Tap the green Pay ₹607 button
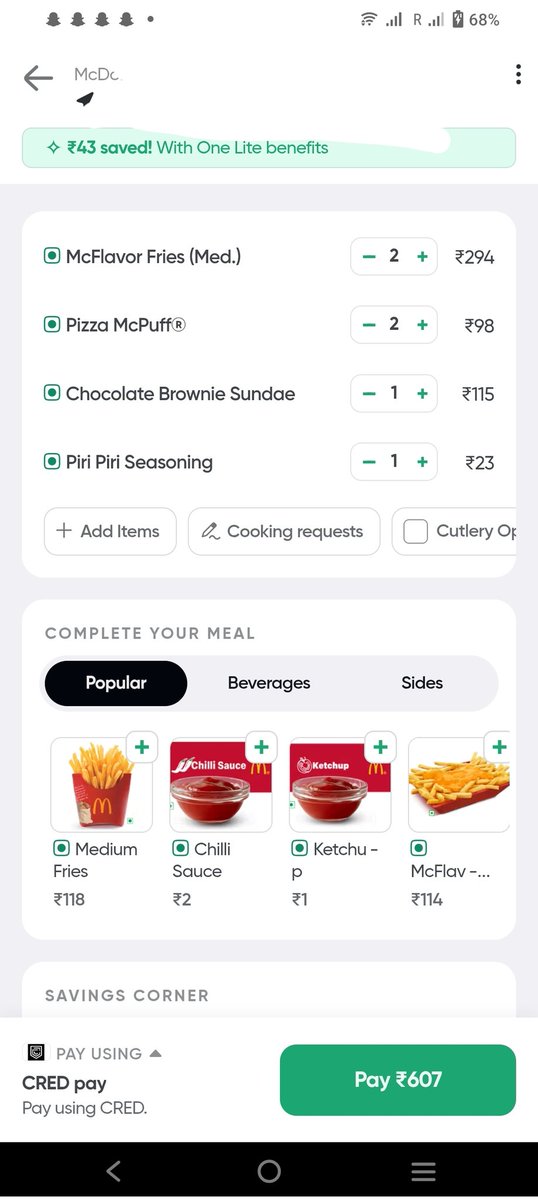The height and width of the screenshot is (1200, 538). tap(398, 1080)
